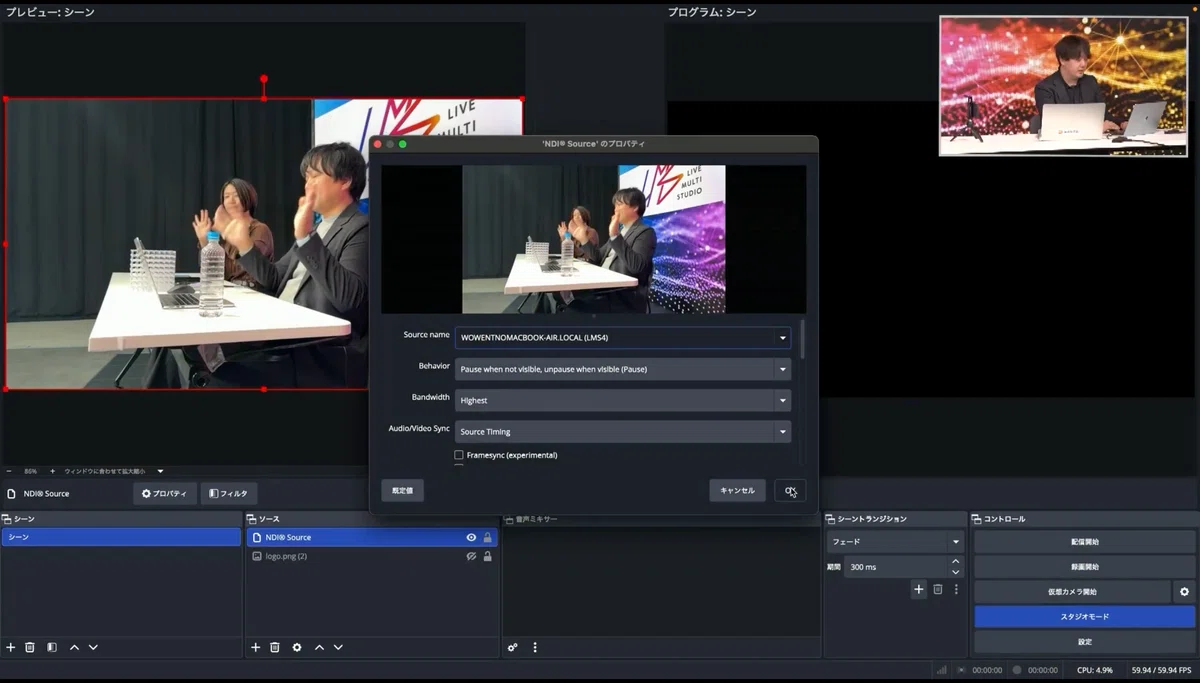Click the キャンセル button in properties dialog
1200x683 pixels.
tap(737, 490)
